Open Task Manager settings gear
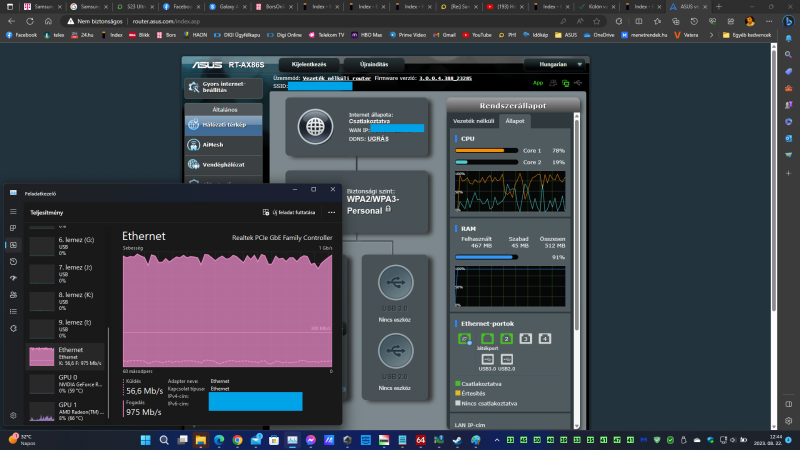Viewport: 800px width, 450px height. [x=13, y=415]
